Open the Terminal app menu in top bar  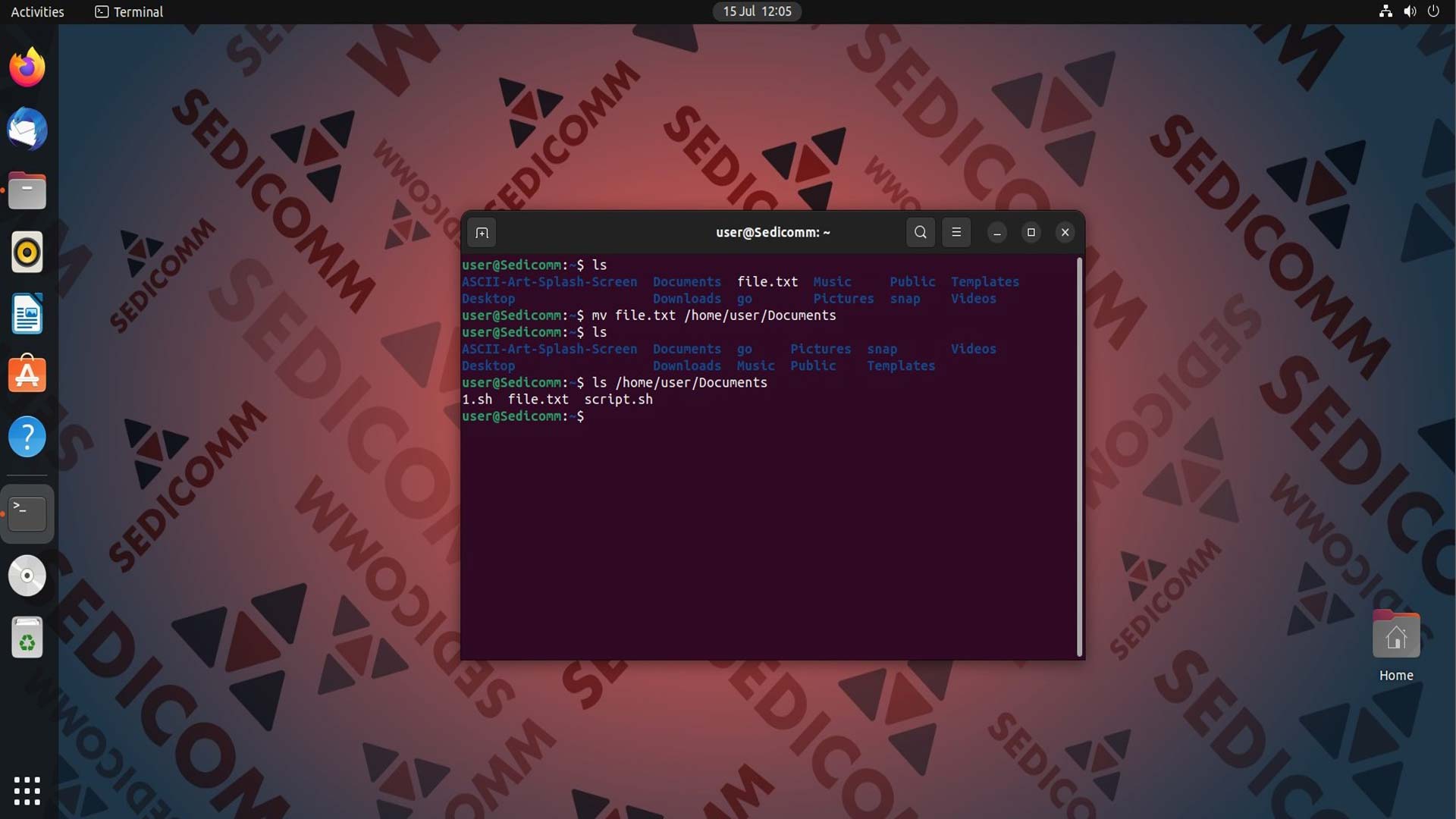(x=129, y=11)
